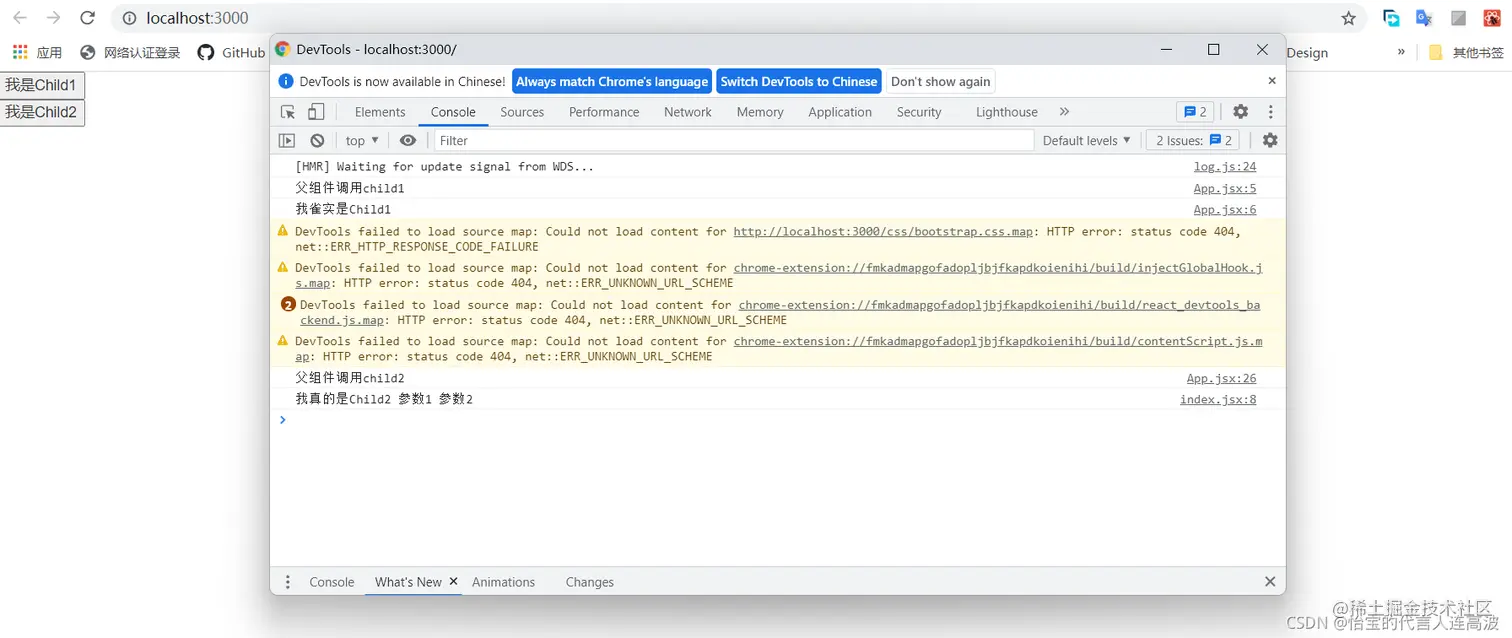The width and height of the screenshot is (1512, 638).
Task: Switch to the Changes drawer tab
Action: point(589,582)
